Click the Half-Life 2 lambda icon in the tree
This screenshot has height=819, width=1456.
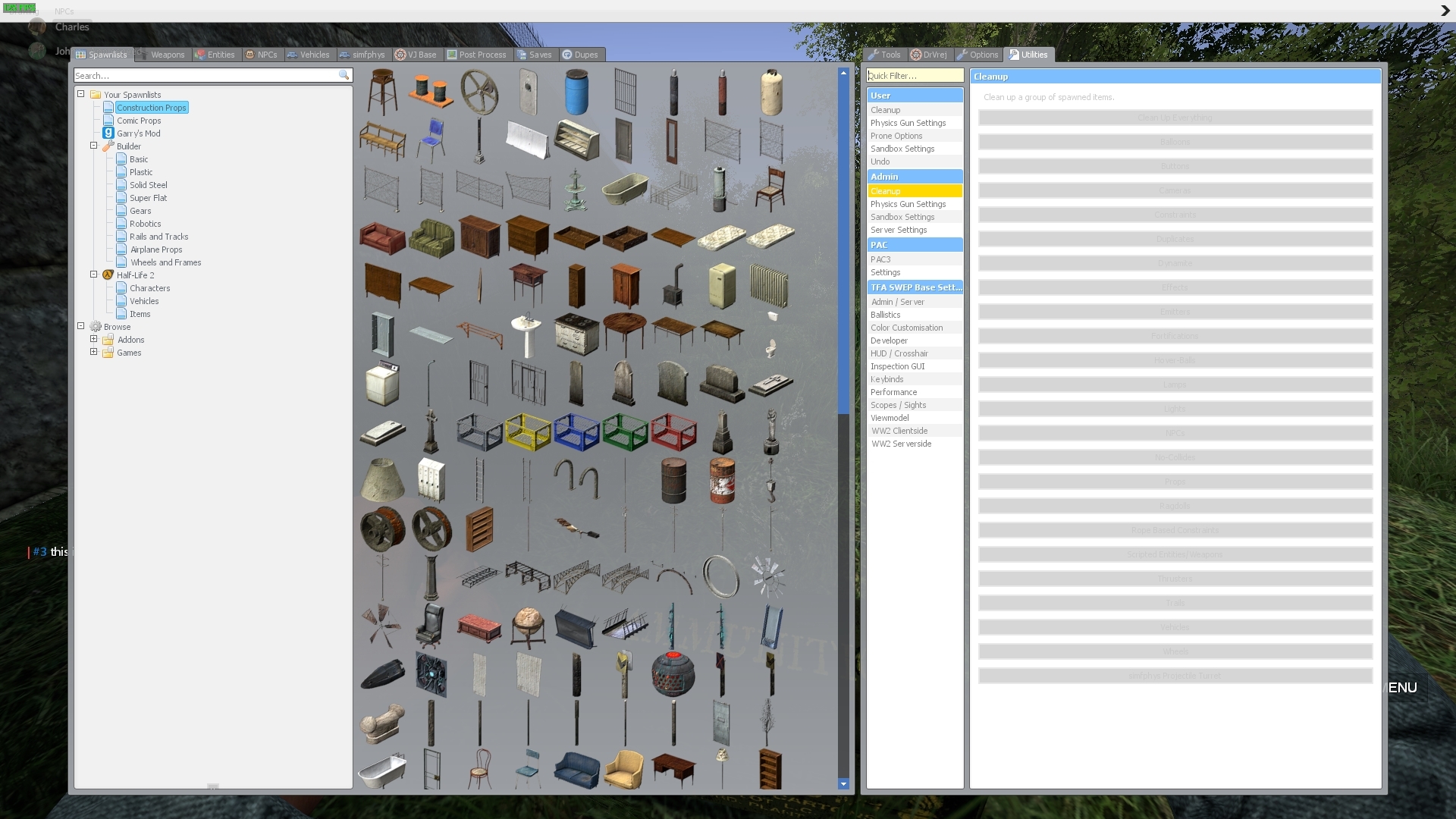tap(108, 275)
